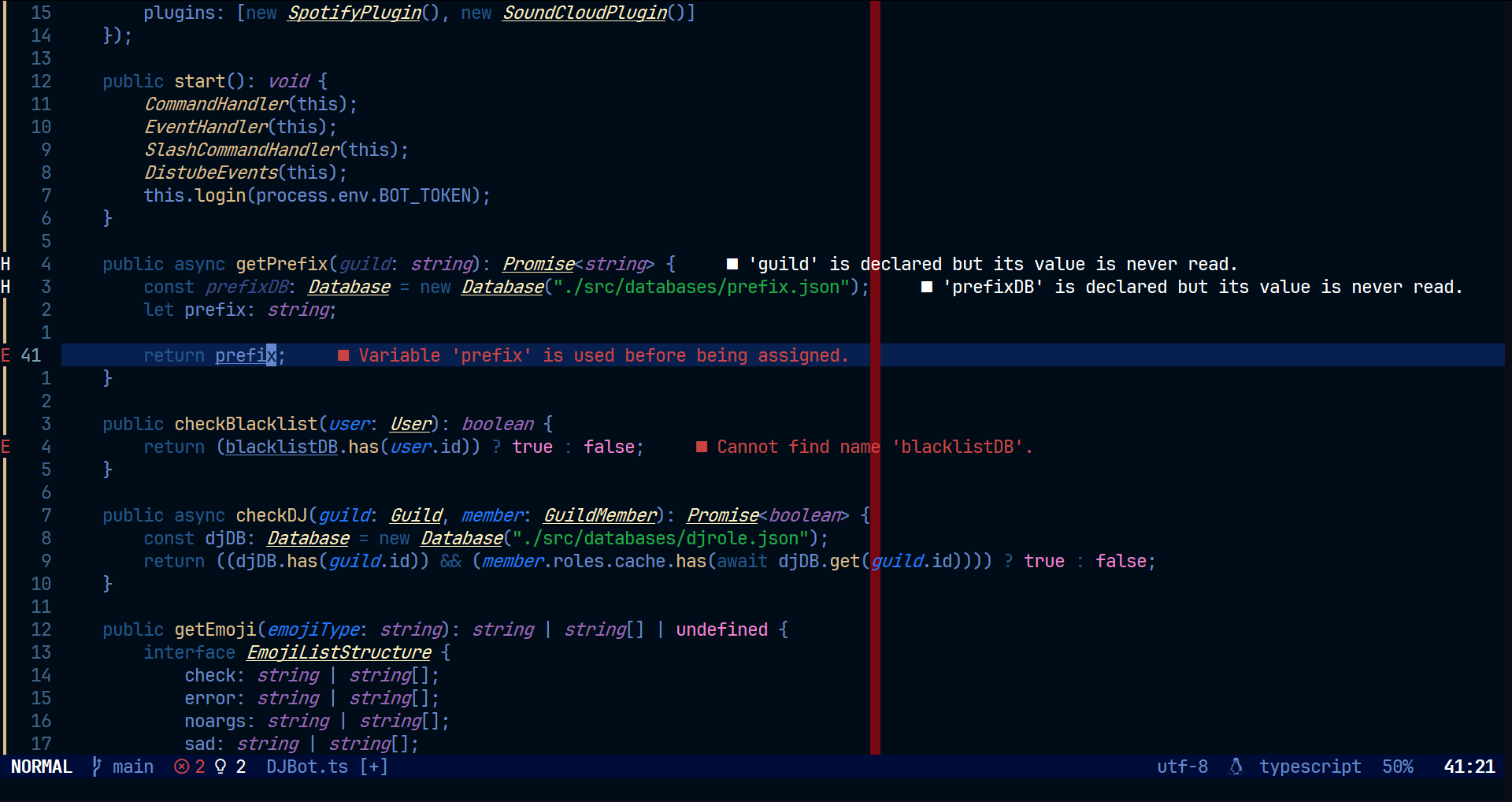1512x802 pixels.
Task: Click the GuildMember type annotation
Action: 600,515
